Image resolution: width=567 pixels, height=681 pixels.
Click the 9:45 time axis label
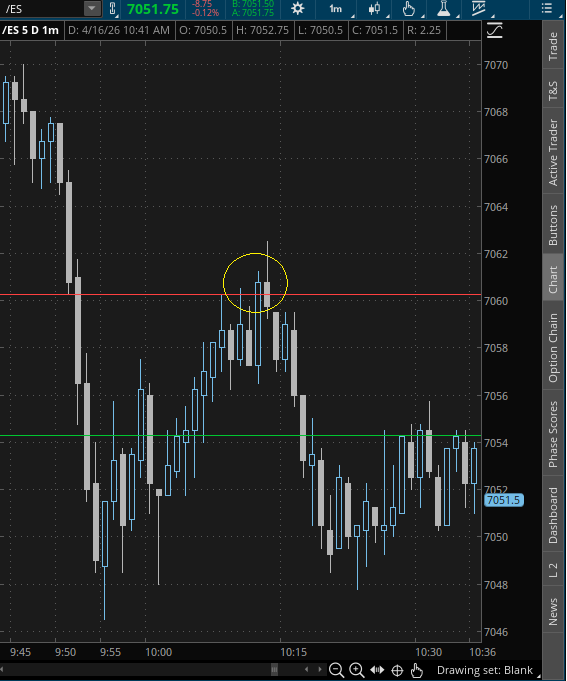tap(20, 652)
